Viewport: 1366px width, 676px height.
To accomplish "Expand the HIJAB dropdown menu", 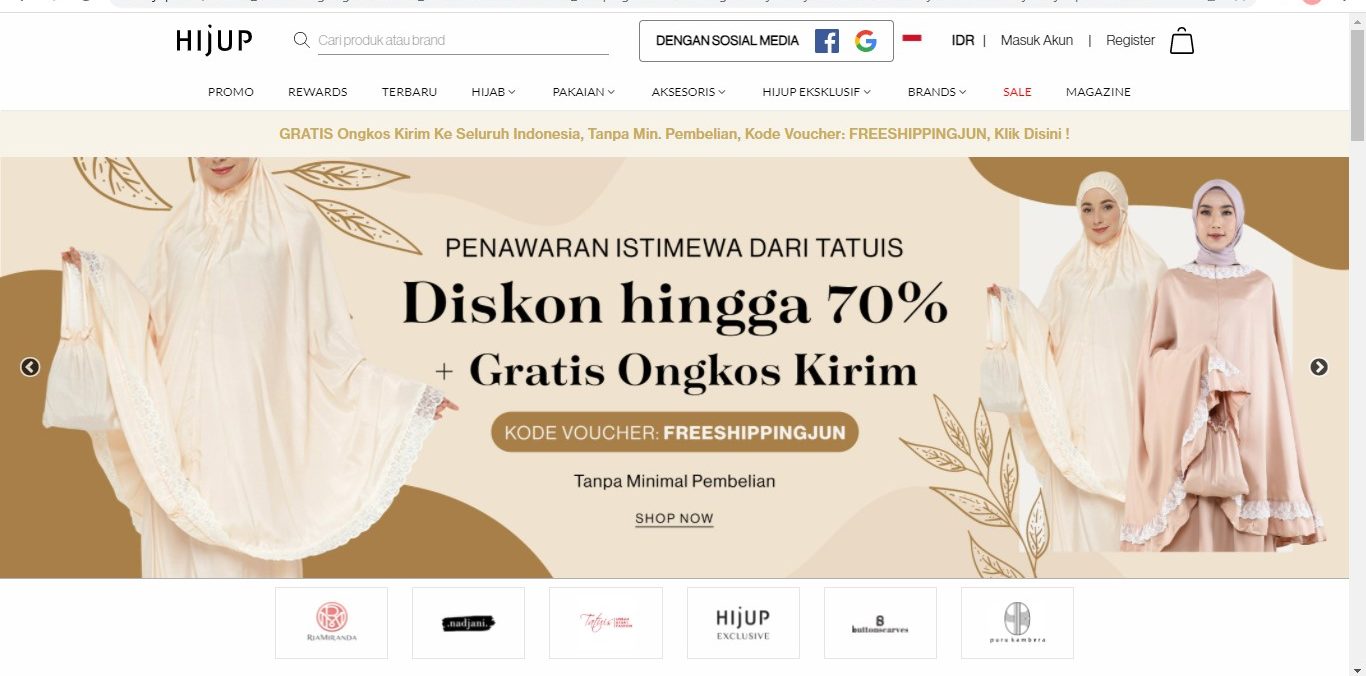I will (493, 92).
